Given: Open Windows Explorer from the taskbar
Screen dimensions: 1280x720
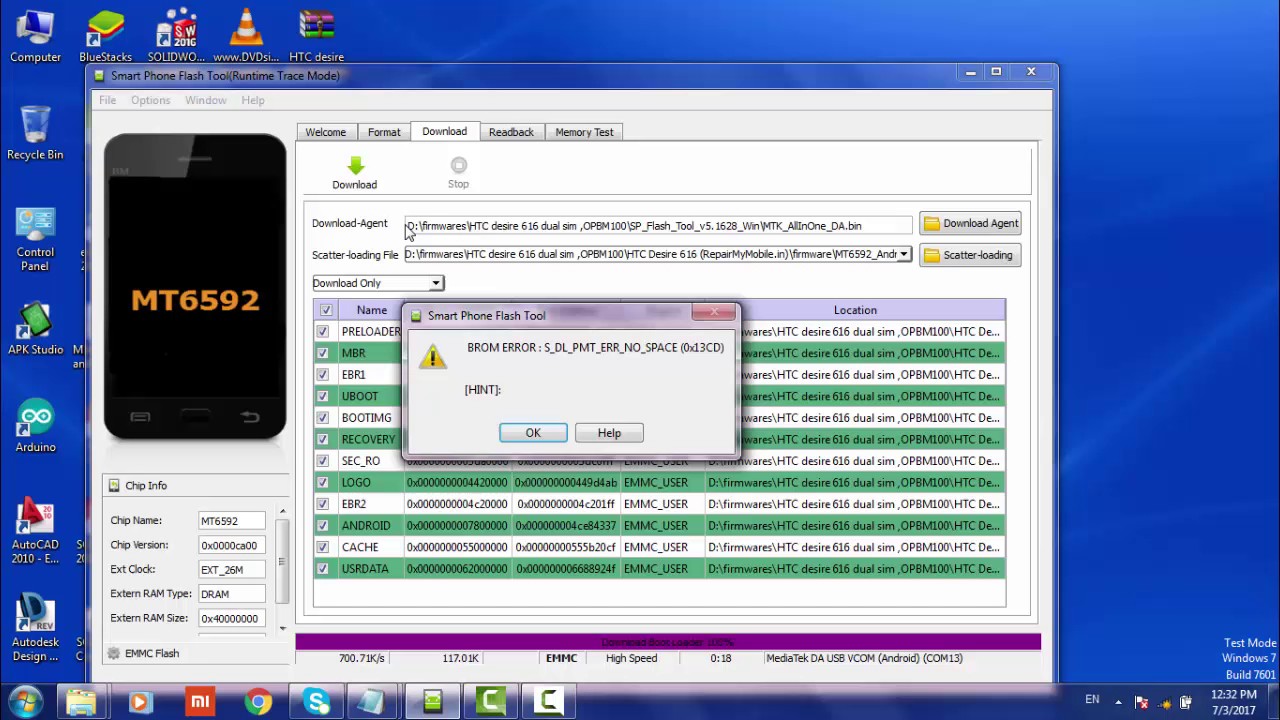Looking at the screenshot, I should 82,702.
